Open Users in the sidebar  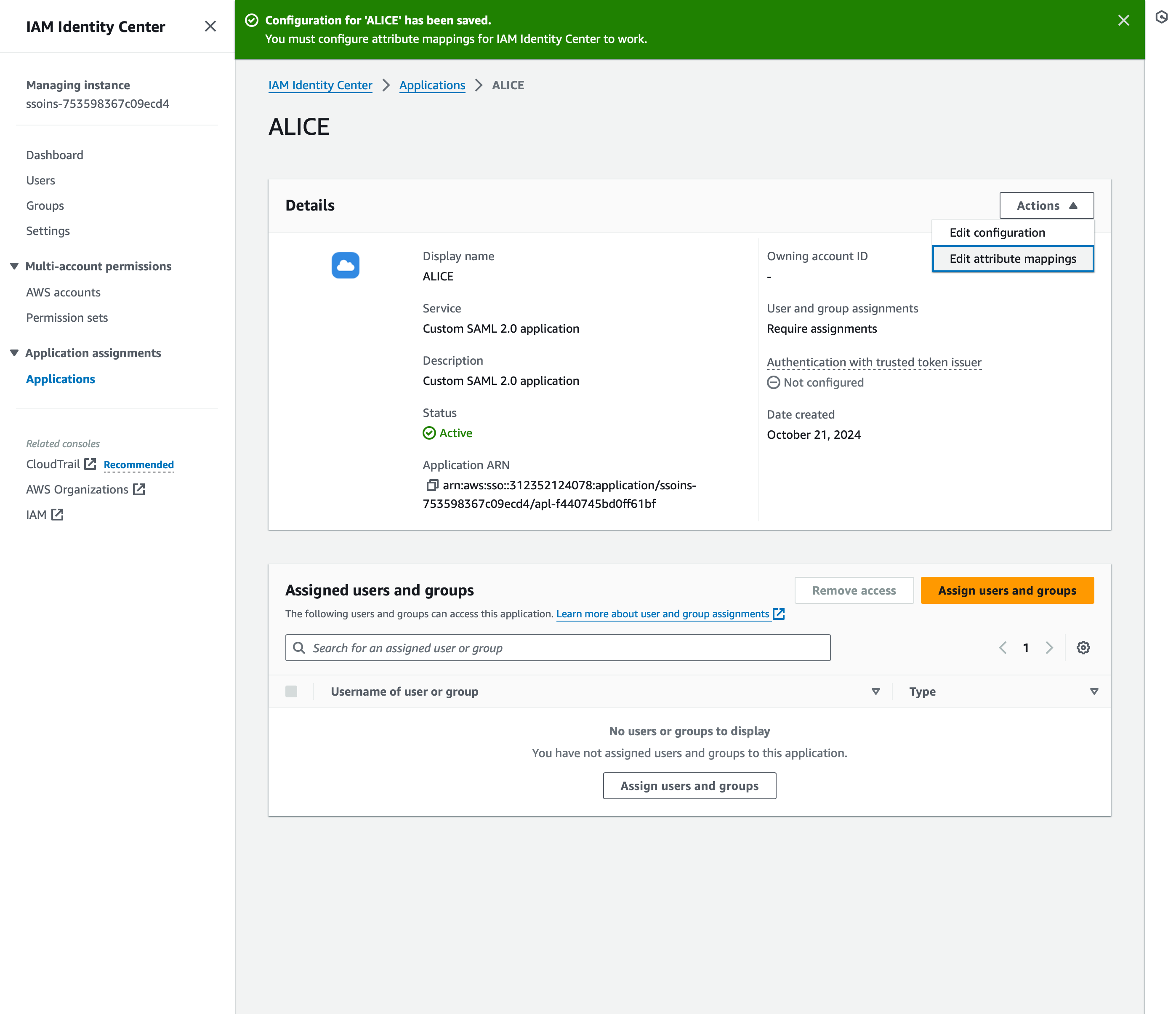coord(40,180)
